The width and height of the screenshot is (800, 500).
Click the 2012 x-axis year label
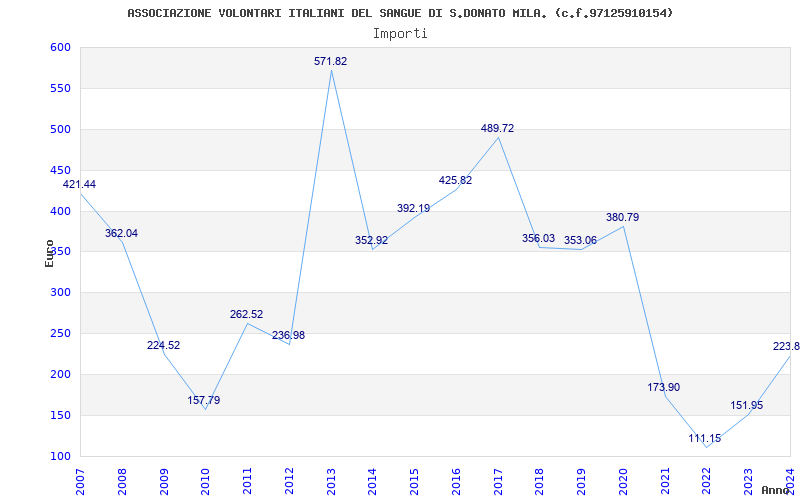(x=289, y=482)
